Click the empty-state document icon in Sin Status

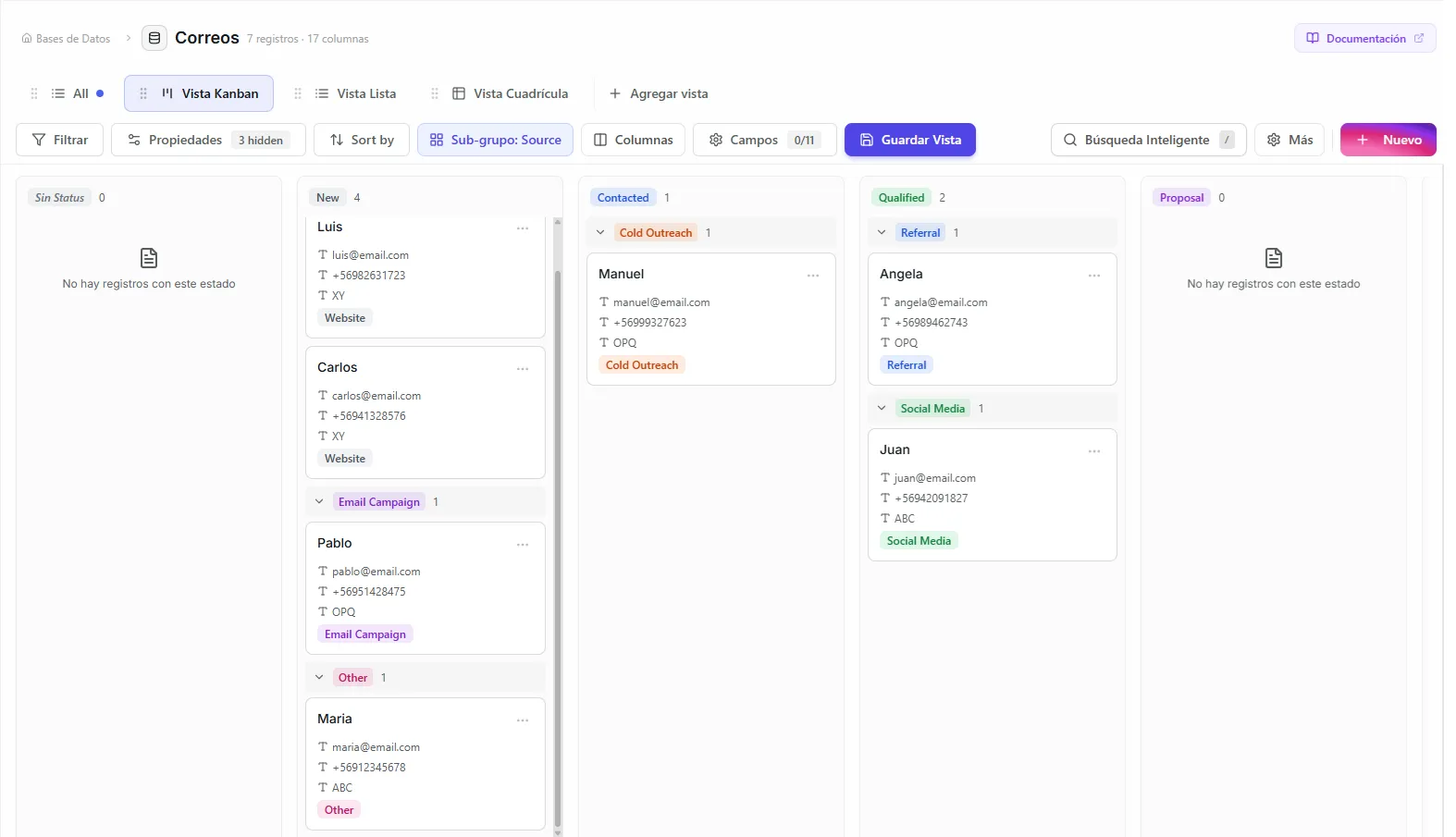tap(149, 257)
